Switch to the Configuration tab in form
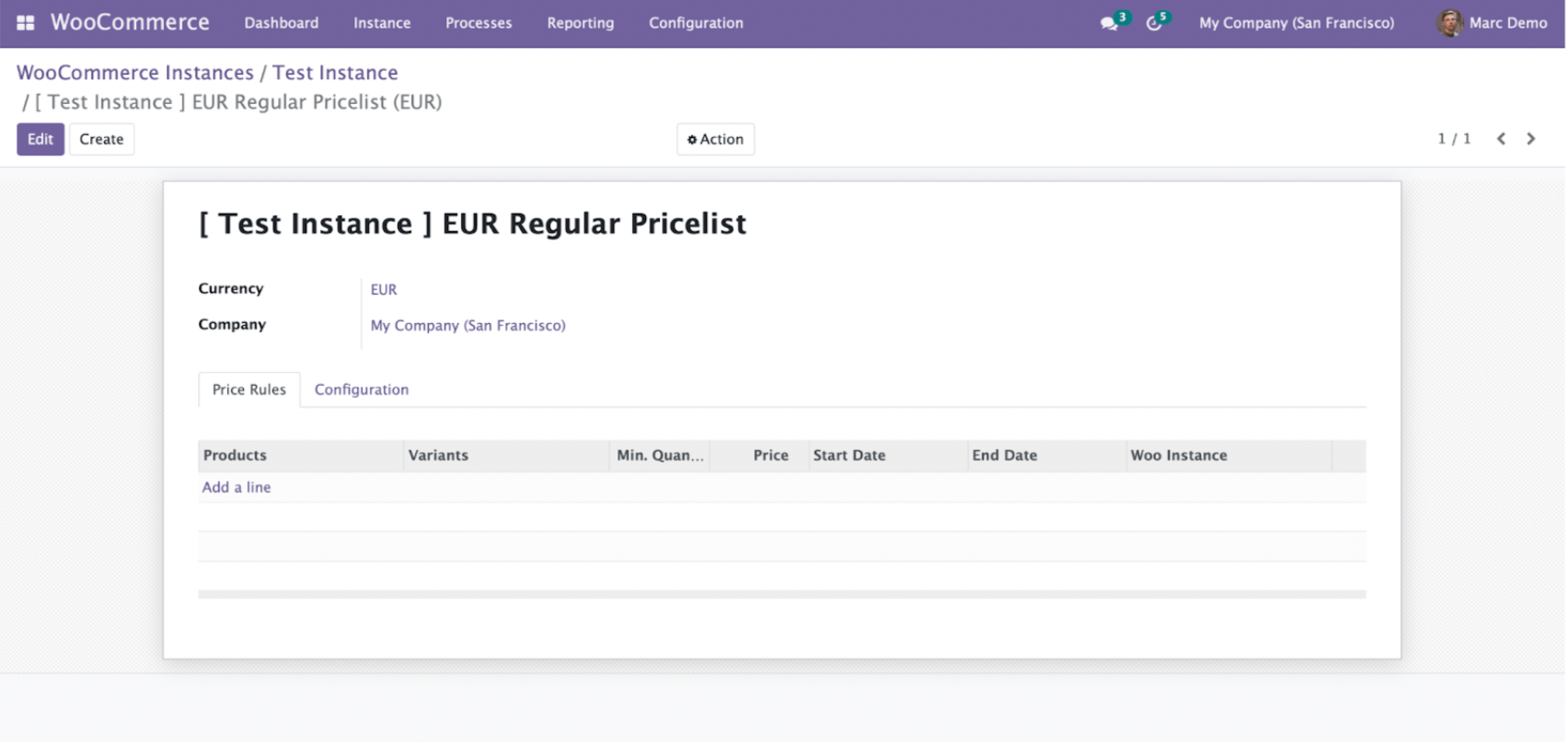This screenshot has width=1568, height=742. coord(362,389)
